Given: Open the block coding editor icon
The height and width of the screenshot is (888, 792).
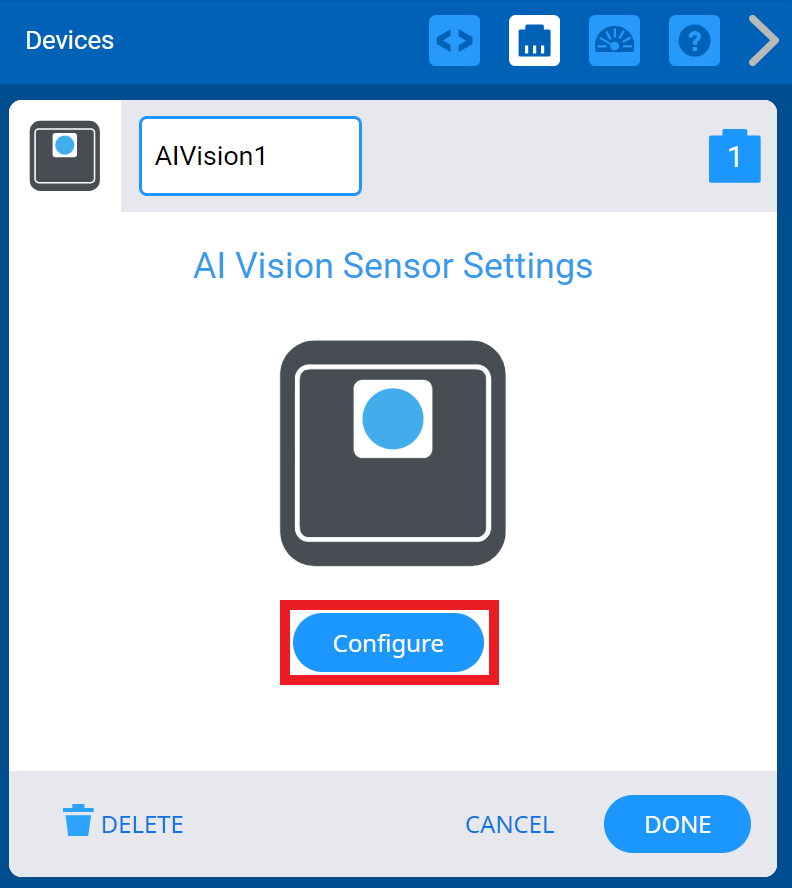Looking at the screenshot, I should [454, 40].
